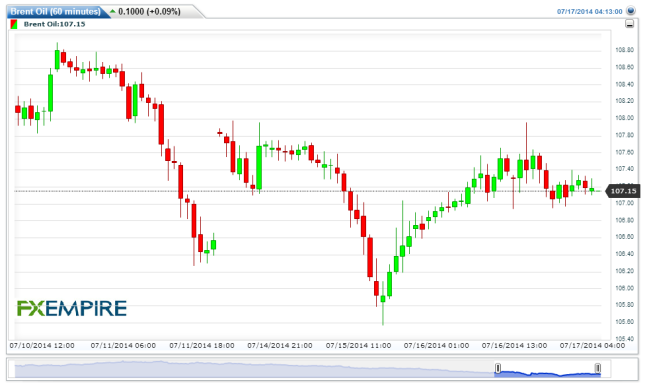The height and width of the screenshot is (386, 645).
Task: Click the 07/11/2014 18:00 axis label
Action: [202, 346]
